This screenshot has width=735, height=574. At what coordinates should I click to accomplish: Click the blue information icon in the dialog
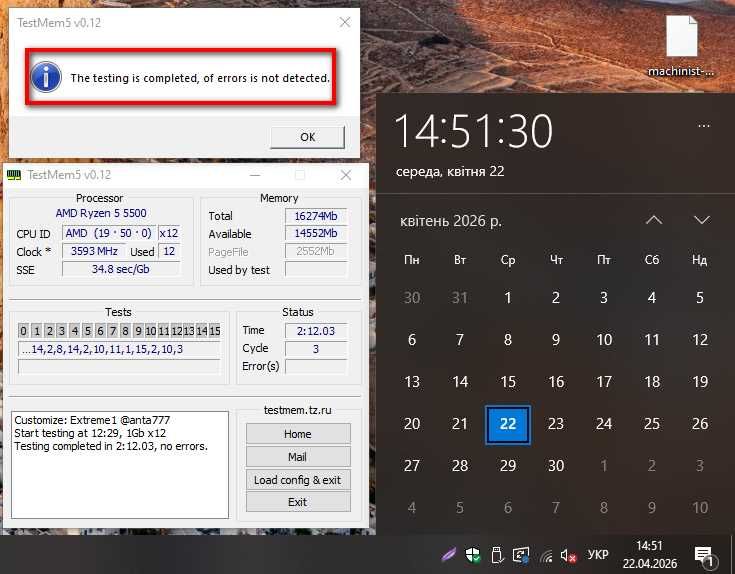point(46,77)
